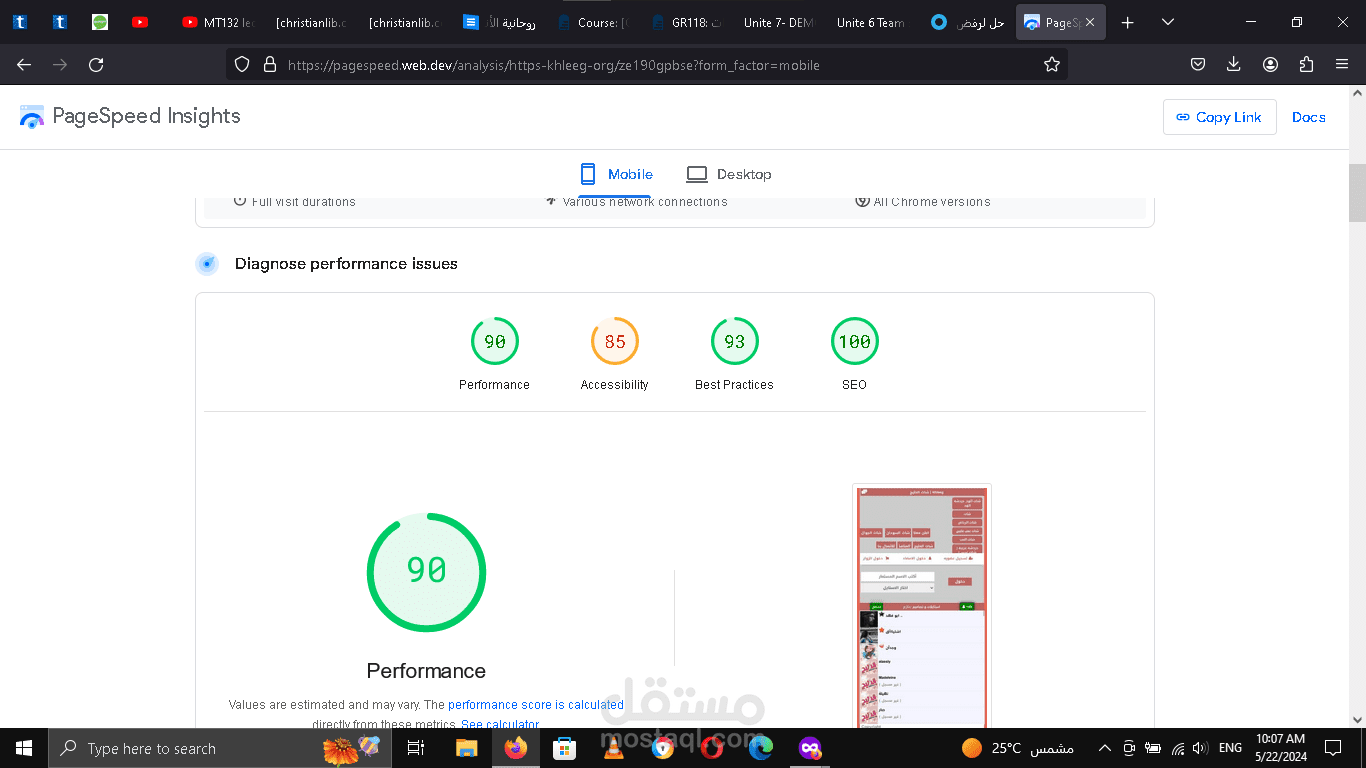Click the page vertical scrollbar thumb

1357,193
